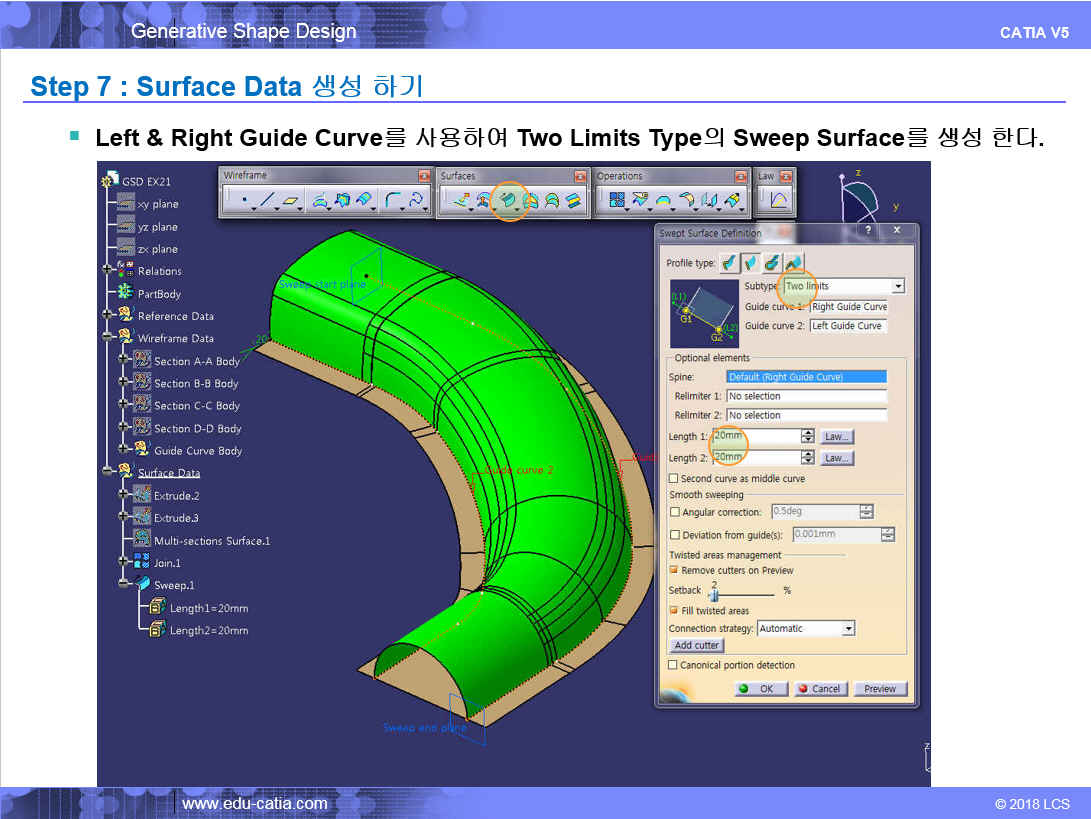Select the Line tool in Wireframe toolbar

coord(266,202)
